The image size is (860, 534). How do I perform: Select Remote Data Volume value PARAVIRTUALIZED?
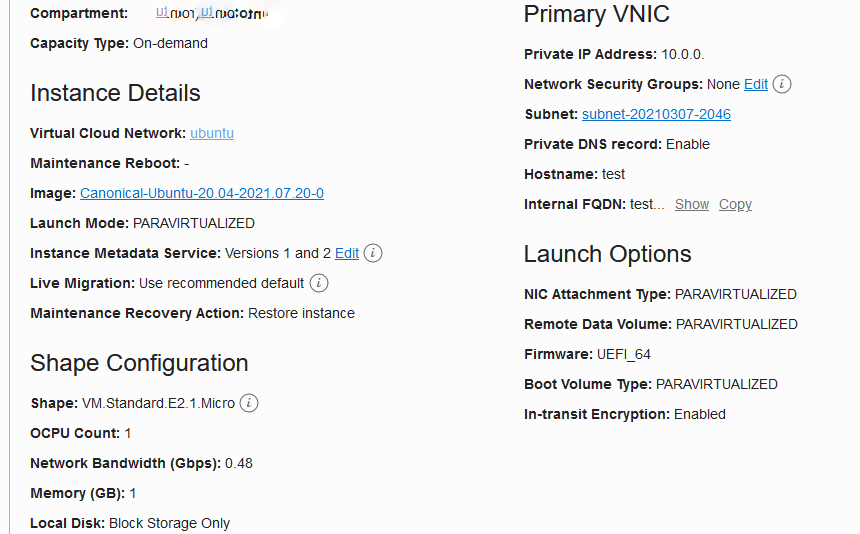point(737,325)
